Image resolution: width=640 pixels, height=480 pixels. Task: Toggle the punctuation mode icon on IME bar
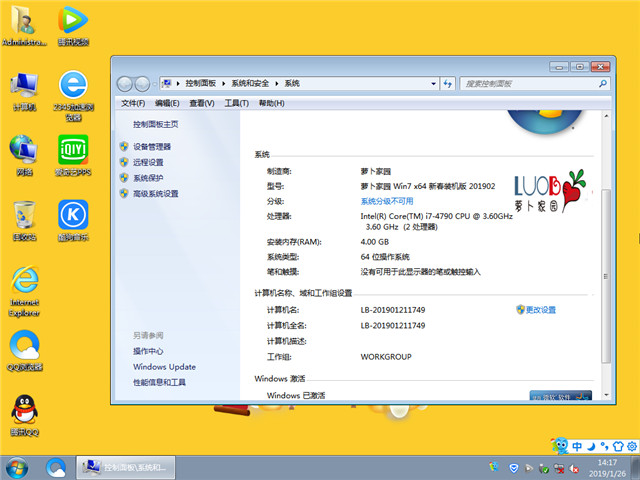click(604, 446)
